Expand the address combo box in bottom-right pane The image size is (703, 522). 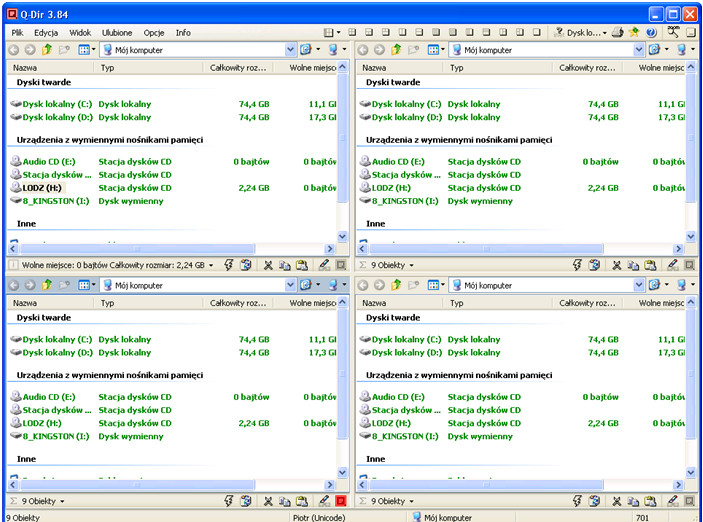[x=639, y=285]
